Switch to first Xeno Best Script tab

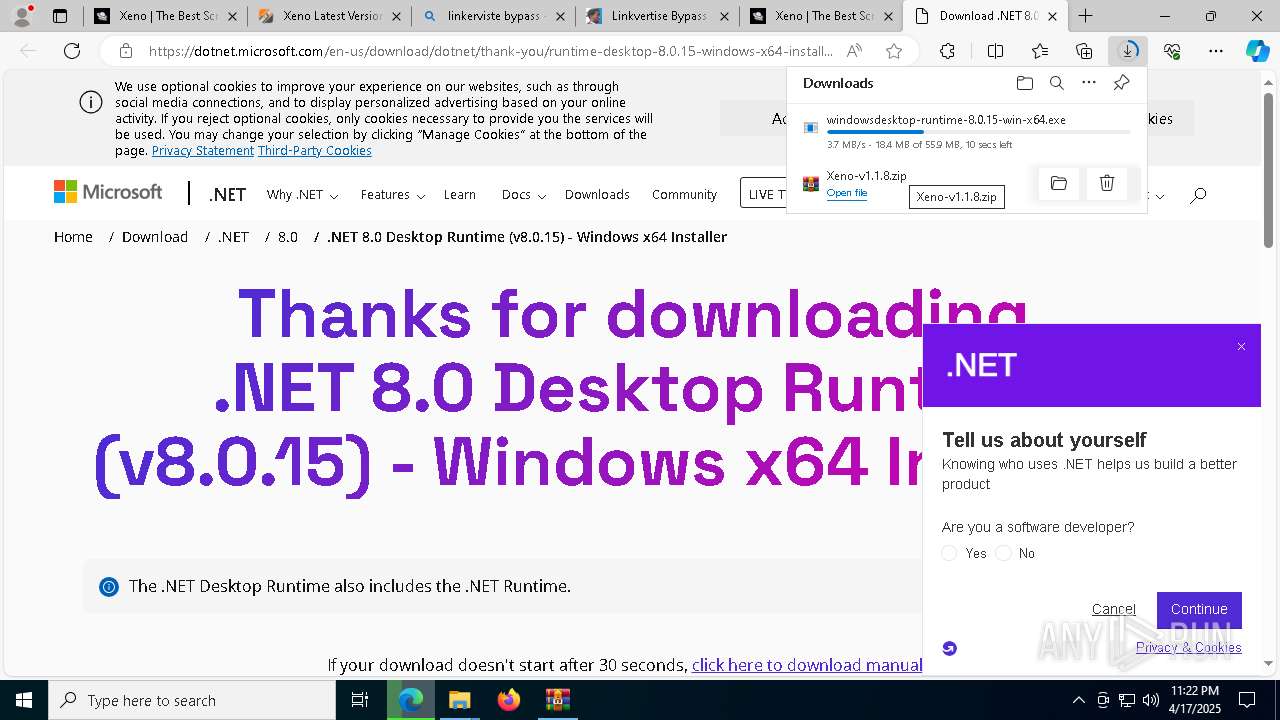[x=166, y=16]
